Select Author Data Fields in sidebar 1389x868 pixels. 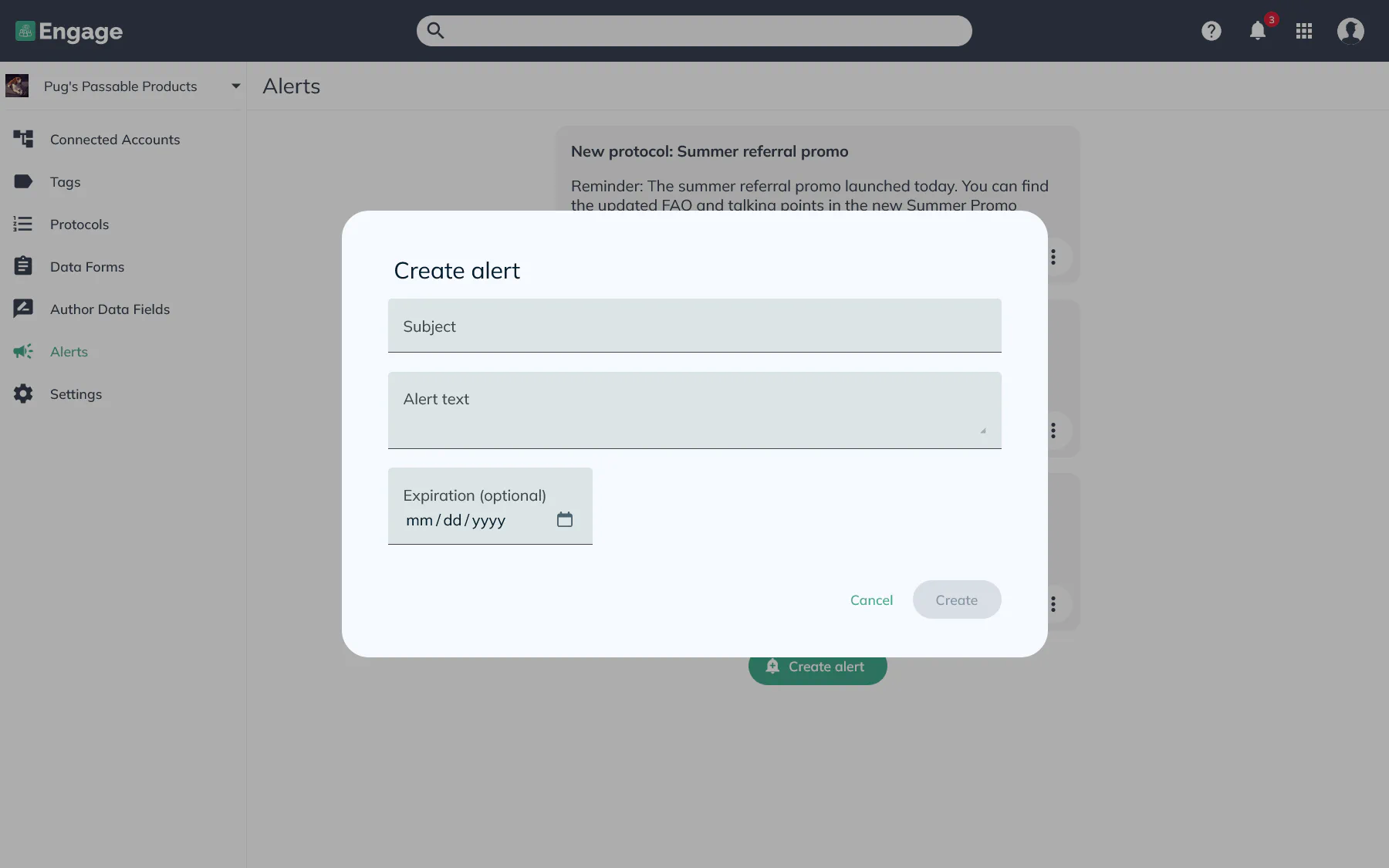(110, 309)
